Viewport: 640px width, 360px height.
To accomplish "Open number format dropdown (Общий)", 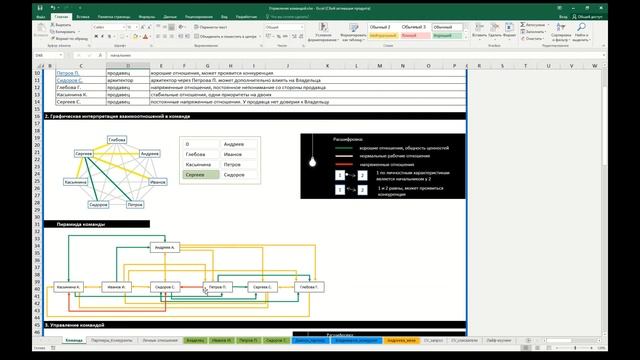I will (x=302, y=27).
